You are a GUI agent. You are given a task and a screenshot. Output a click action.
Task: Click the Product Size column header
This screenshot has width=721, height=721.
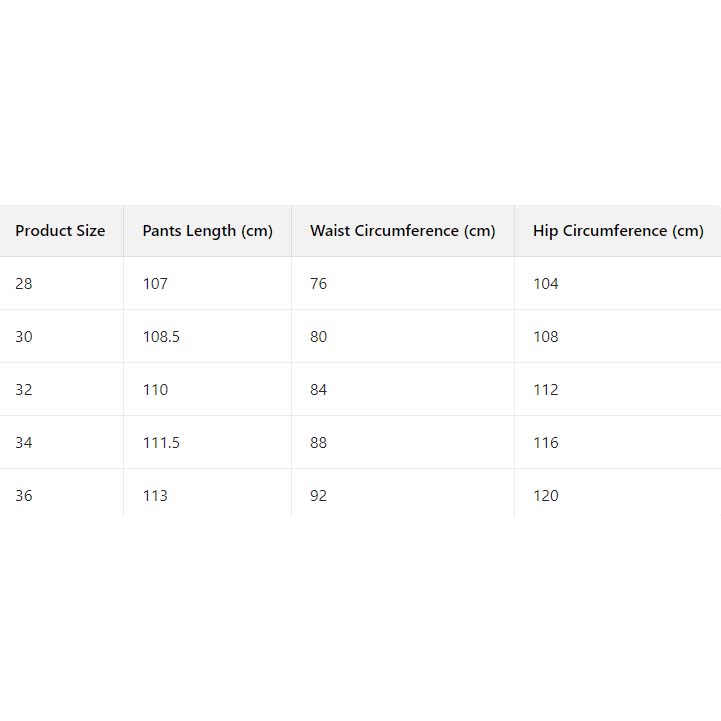pyautogui.click(x=60, y=231)
